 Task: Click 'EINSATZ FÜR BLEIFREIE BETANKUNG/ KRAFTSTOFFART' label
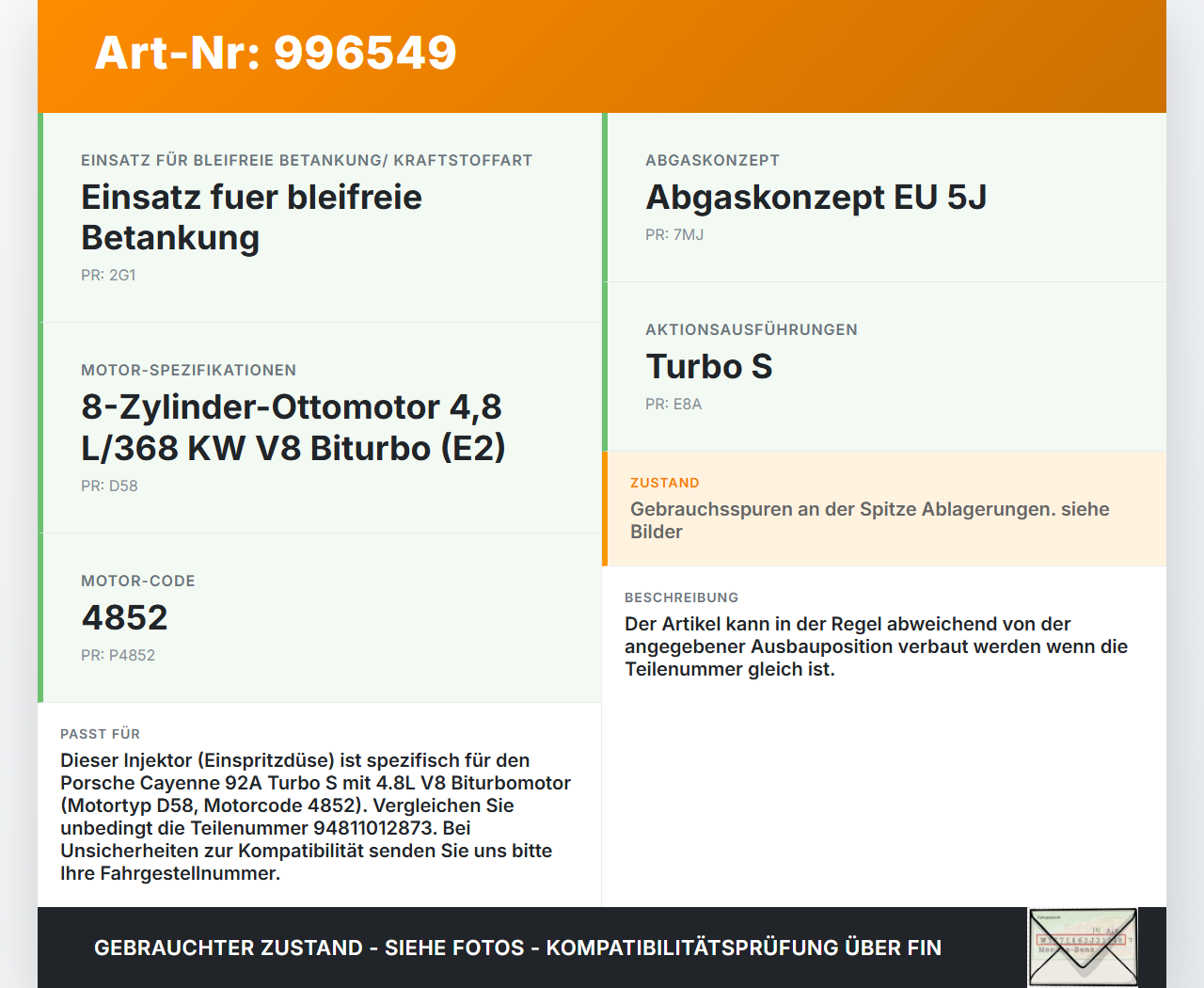tap(307, 161)
